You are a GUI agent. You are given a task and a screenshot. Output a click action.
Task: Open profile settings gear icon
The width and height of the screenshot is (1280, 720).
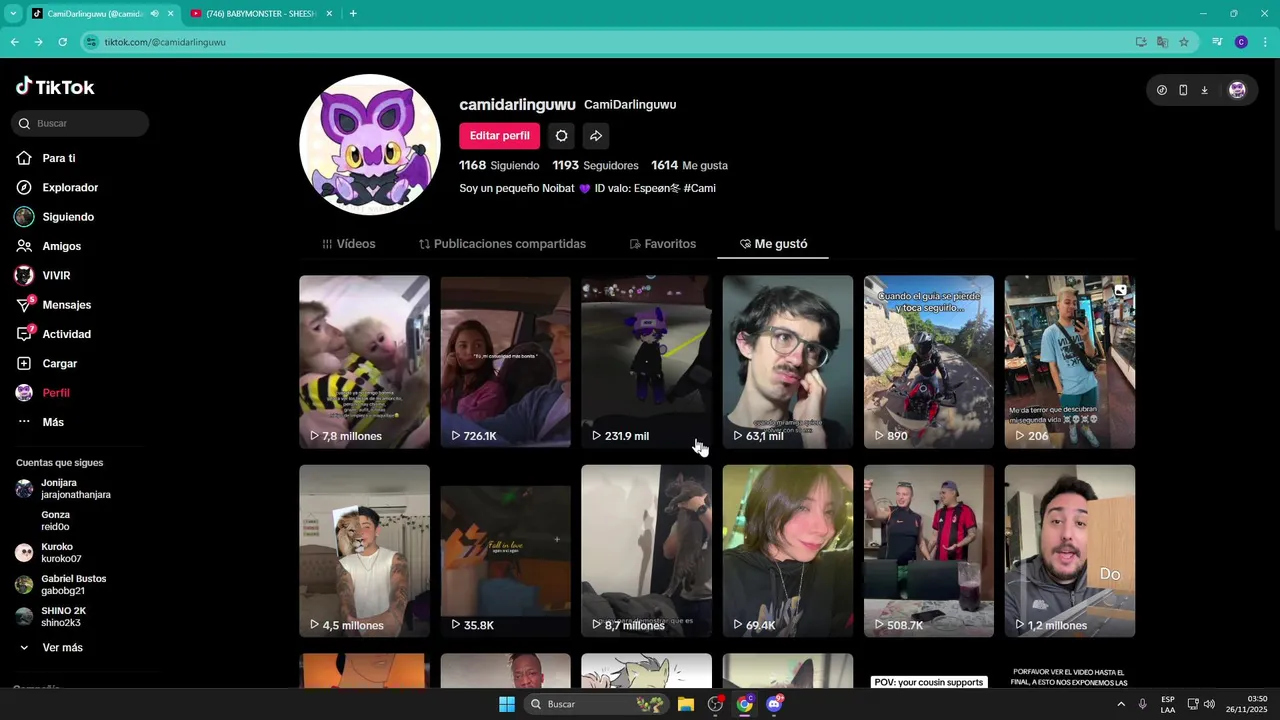coord(562,136)
